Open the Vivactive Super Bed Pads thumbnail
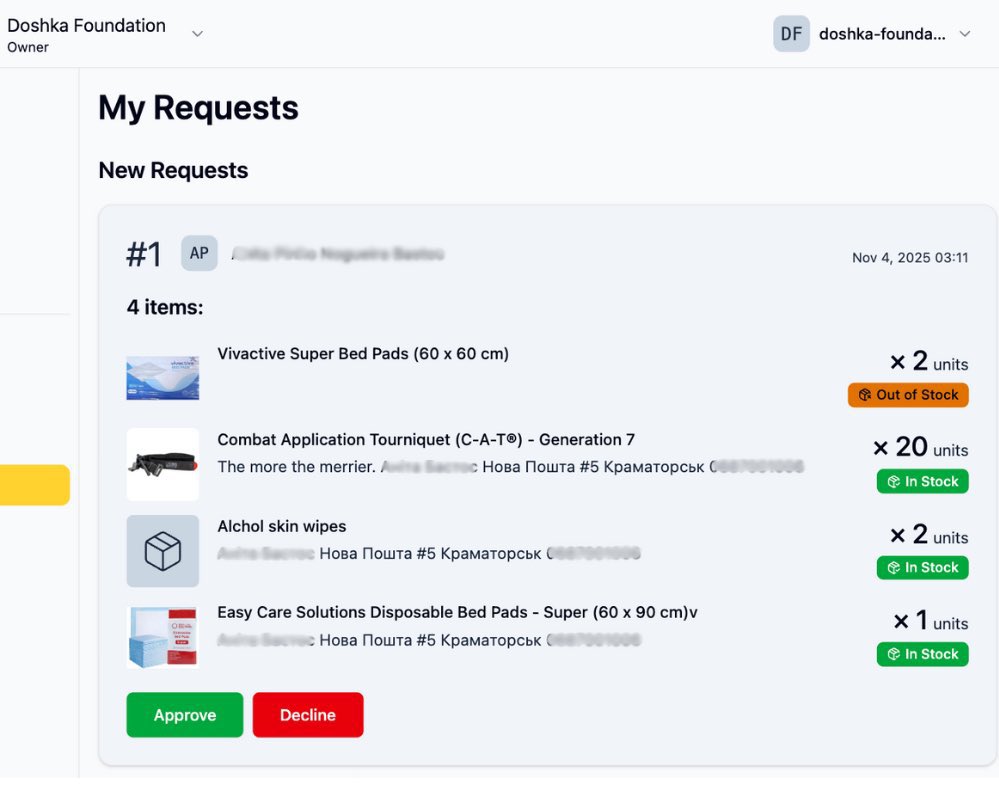 click(x=162, y=378)
